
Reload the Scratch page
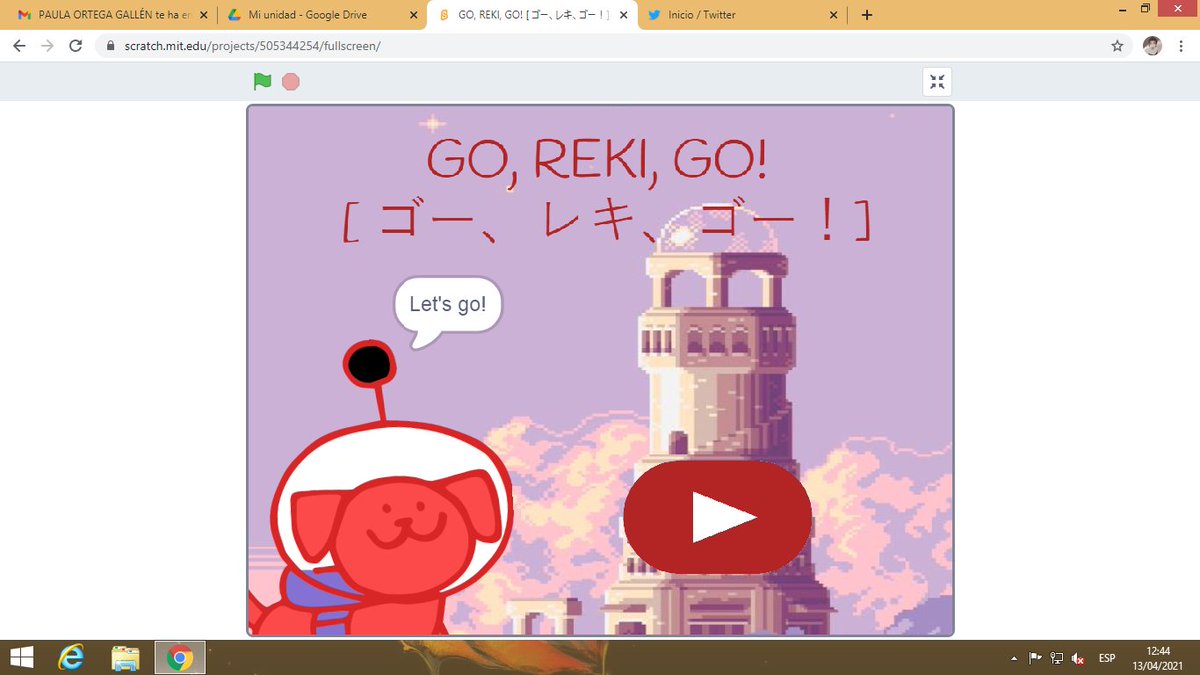tap(75, 46)
